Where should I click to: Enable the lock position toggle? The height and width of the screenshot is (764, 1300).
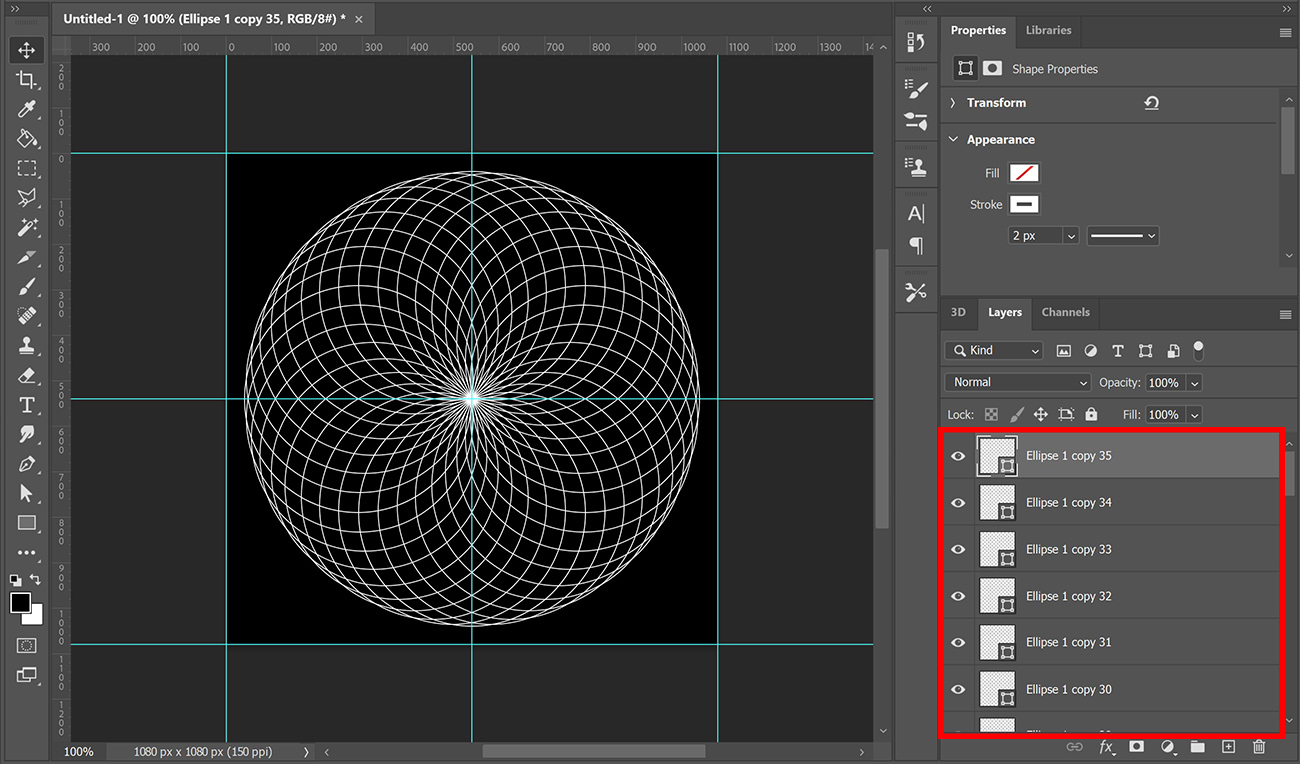(x=1040, y=414)
